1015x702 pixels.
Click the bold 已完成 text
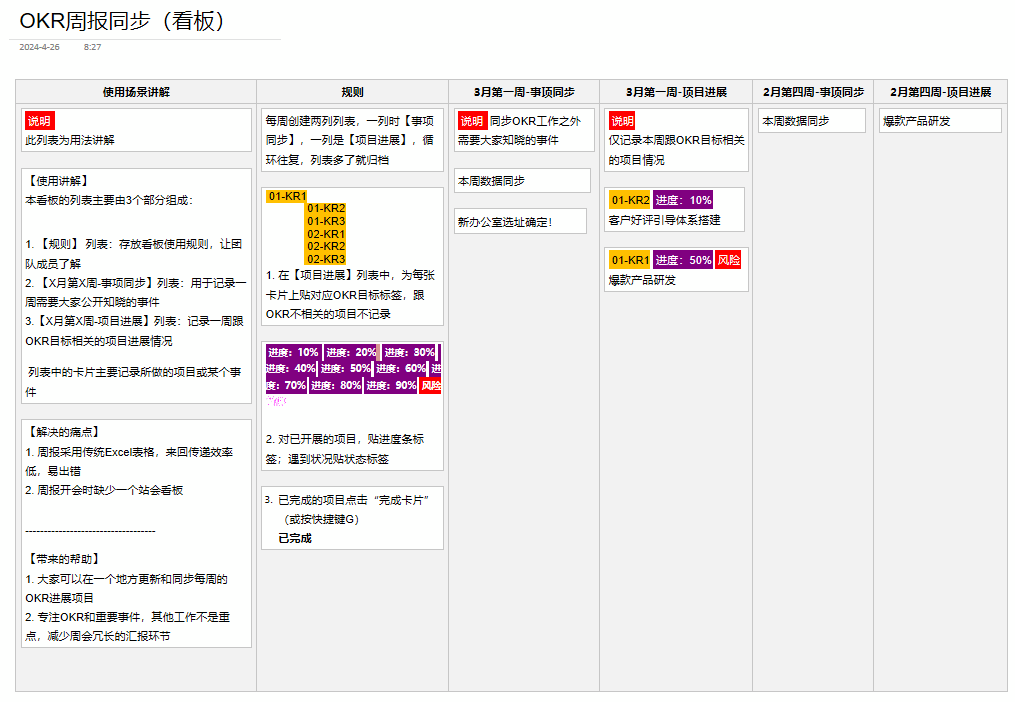(295, 538)
